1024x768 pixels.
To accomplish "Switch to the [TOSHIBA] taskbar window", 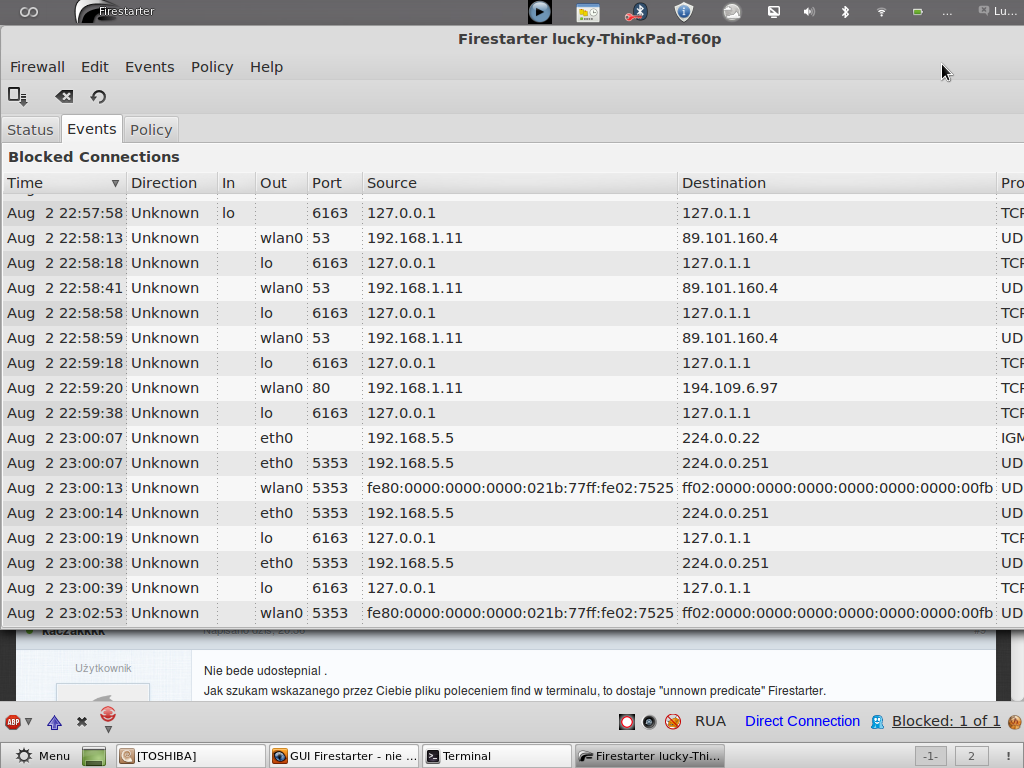I will (191, 756).
